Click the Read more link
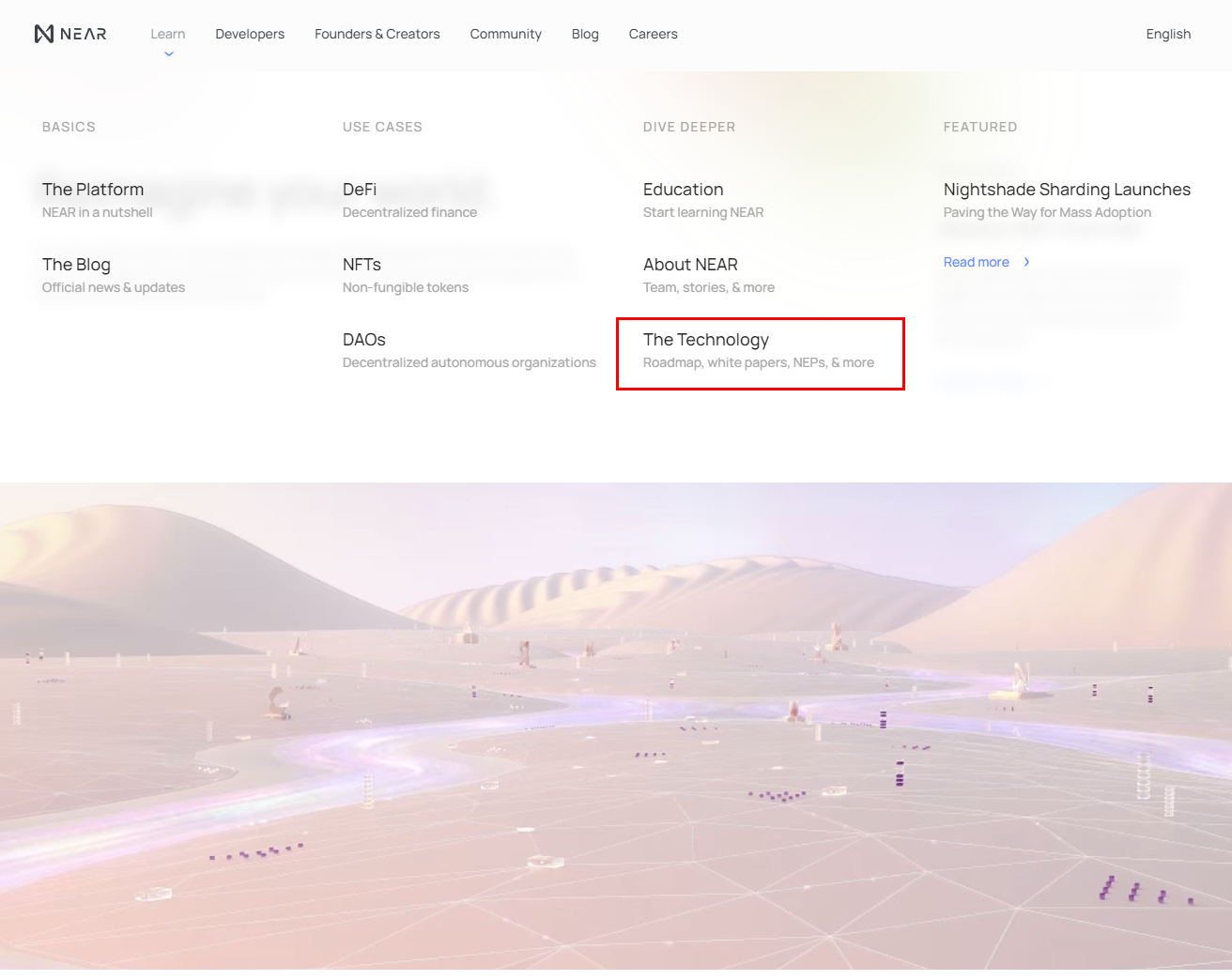This screenshot has width=1232, height=980. point(977,262)
